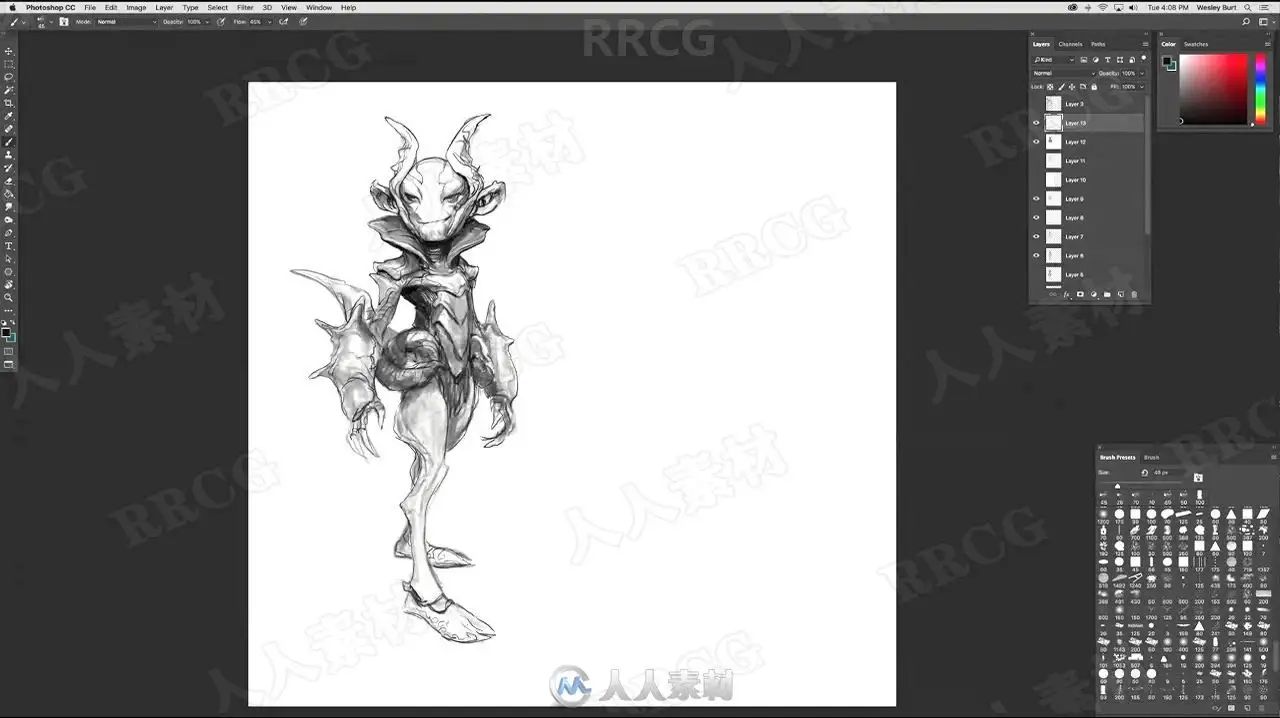Open the painting Mode dropdown in options bar
This screenshot has width=1280, height=718.
(x=126, y=21)
